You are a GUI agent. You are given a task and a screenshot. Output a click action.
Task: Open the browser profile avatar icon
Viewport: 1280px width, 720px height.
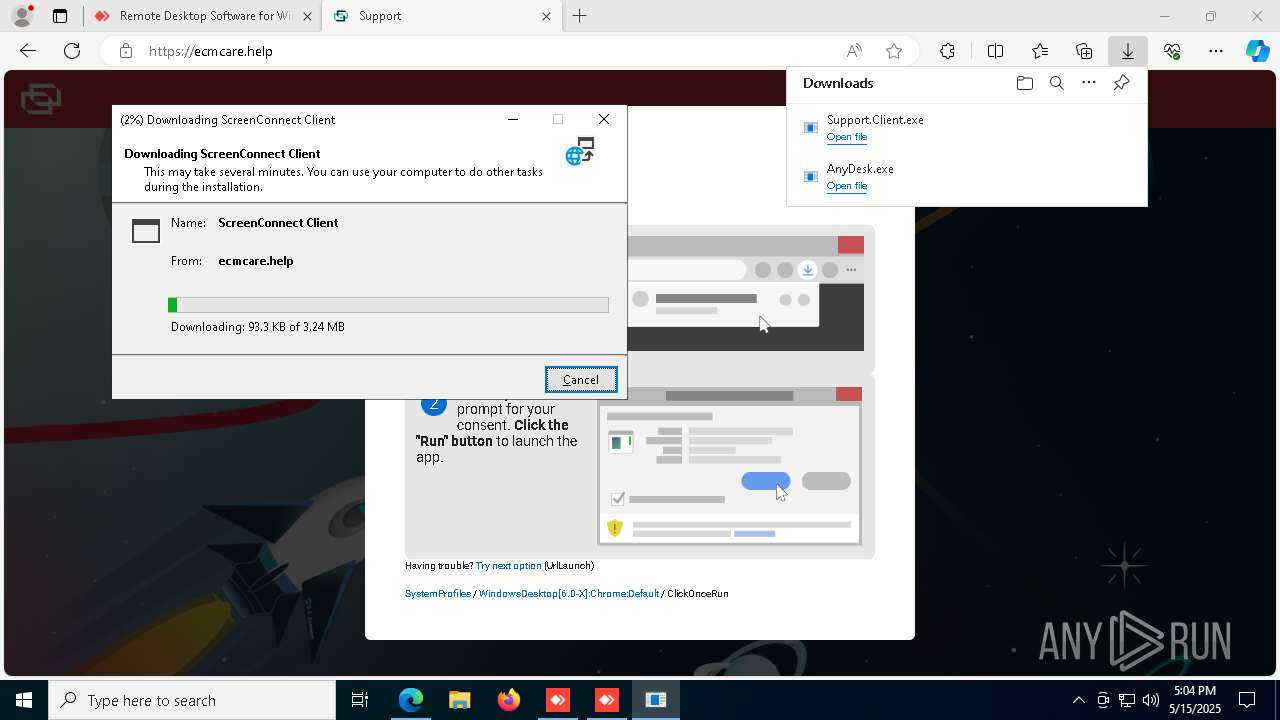coord(22,16)
